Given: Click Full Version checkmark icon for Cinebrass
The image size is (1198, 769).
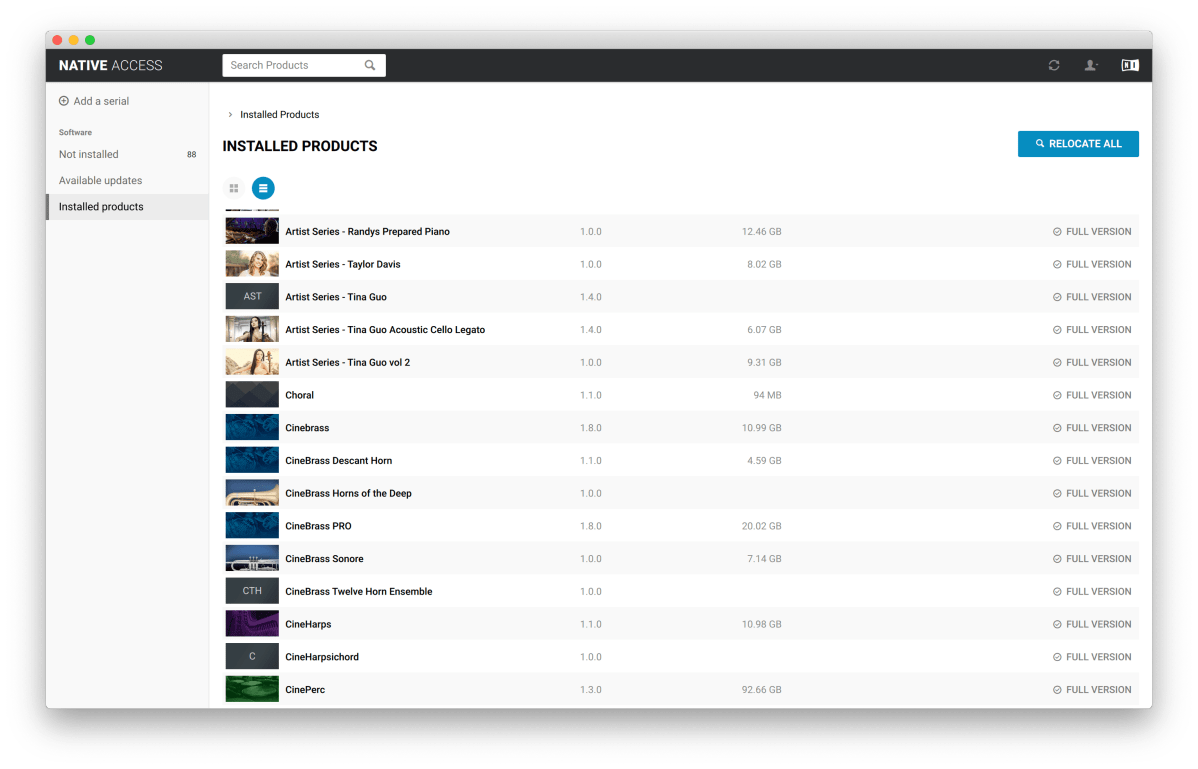Looking at the screenshot, I should 1057,428.
